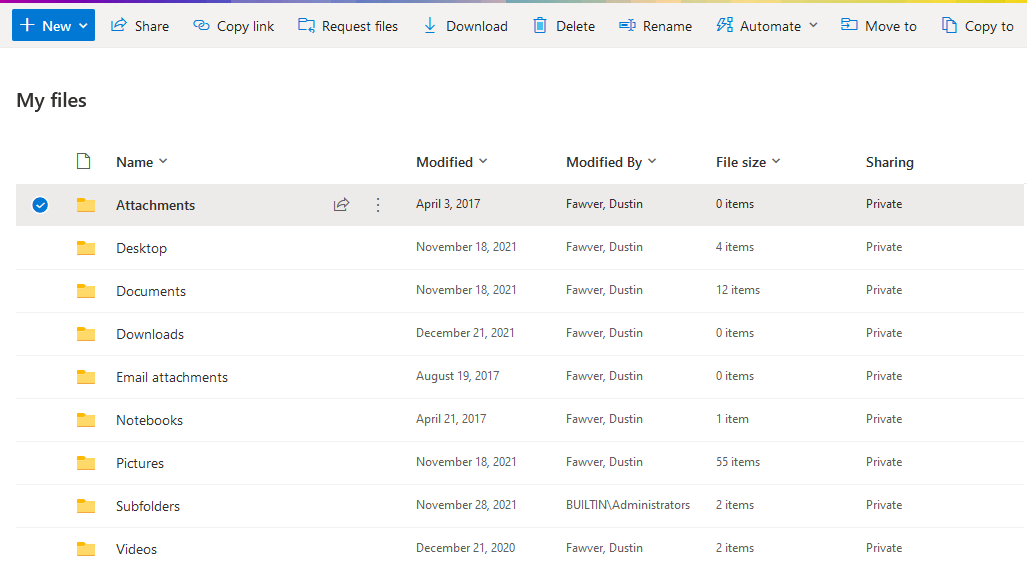Image resolution: width=1027 pixels, height=562 pixels.
Task: Open the three-dot actions menu for Attachments
Action: [378, 205]
